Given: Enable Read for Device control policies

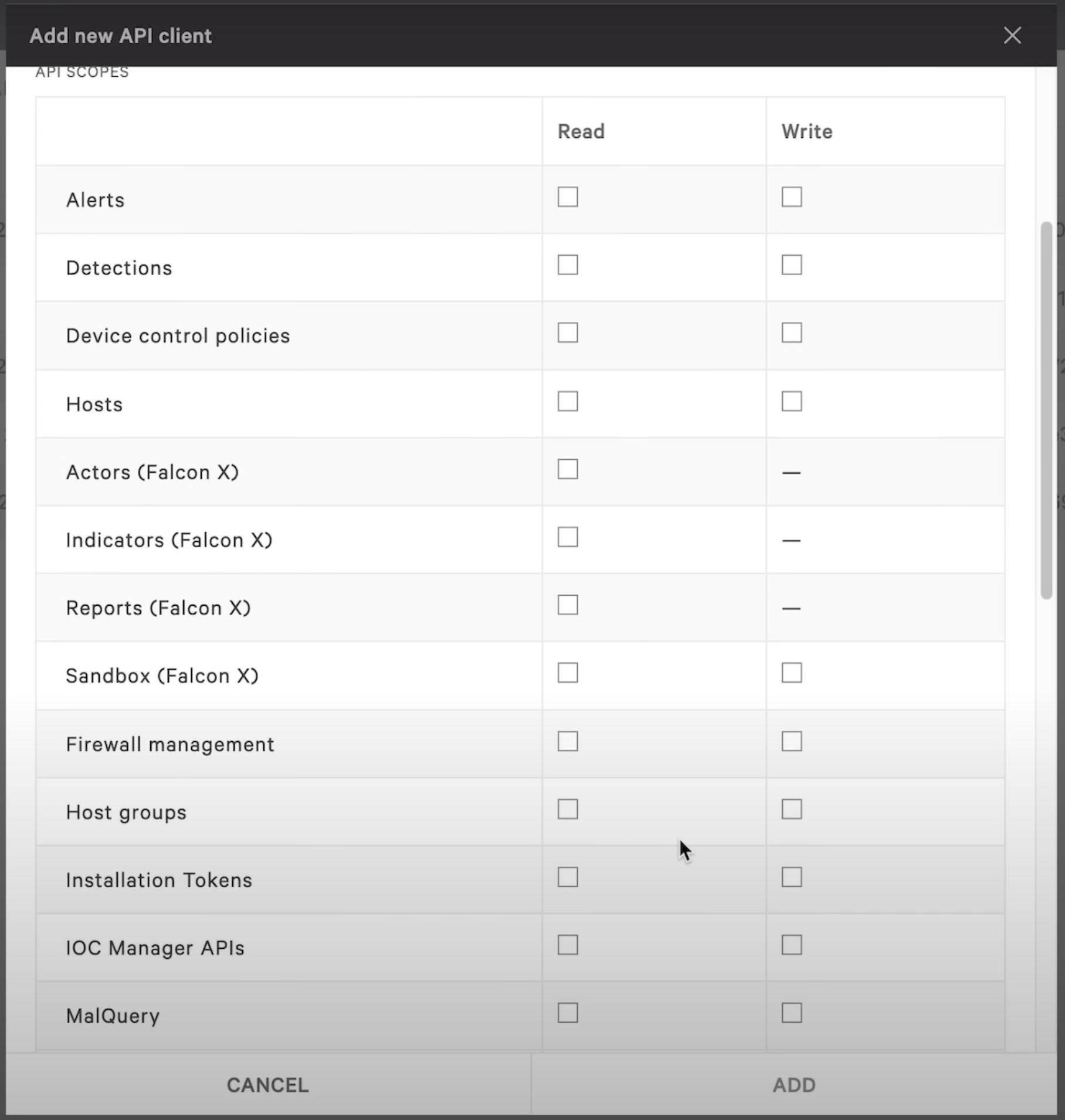Looking at the screenshot, I should (567, 333).
